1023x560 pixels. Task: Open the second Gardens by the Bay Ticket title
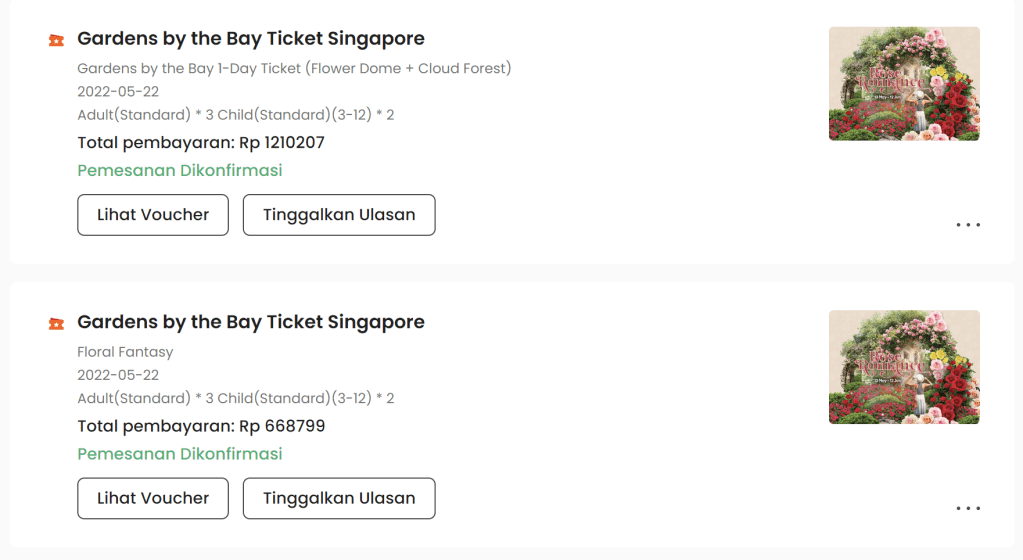251,322
